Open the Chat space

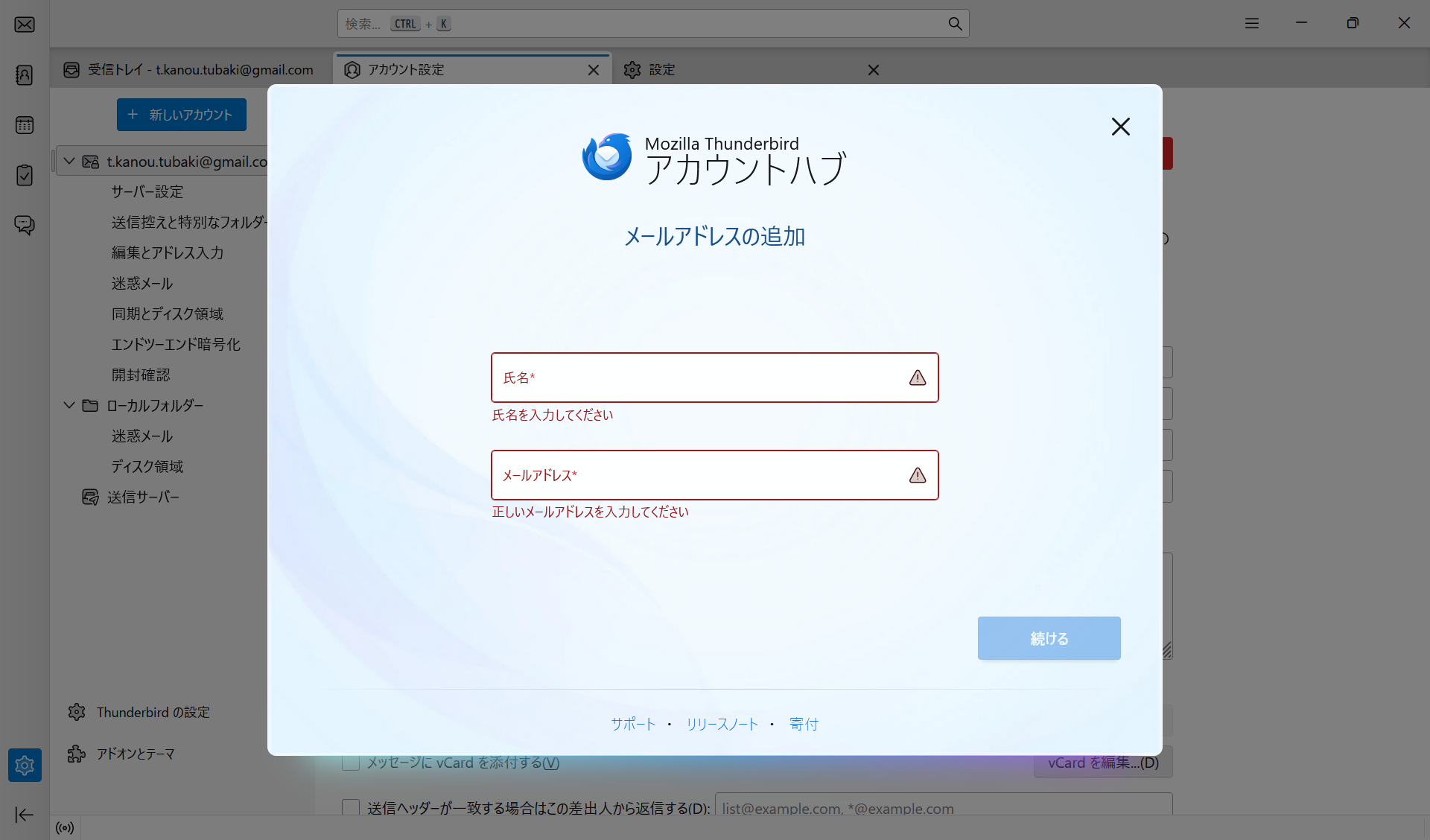[x=25, y=225]
